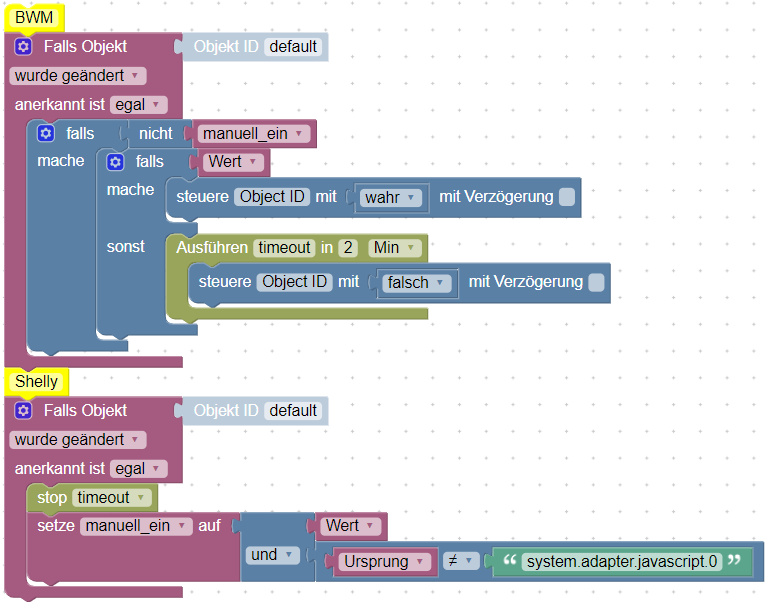
Task: Click gear icon on 'falls nicht' block
Action: (46, 134)
